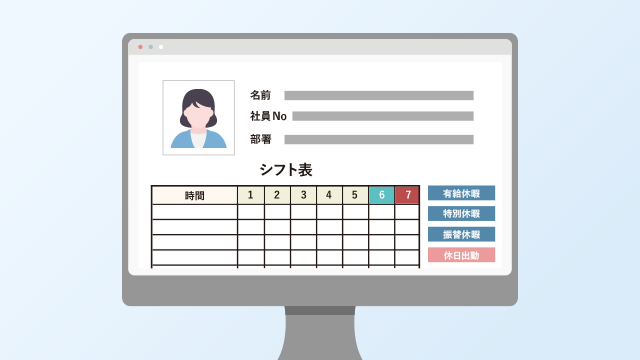Screen dimensions: 640x360
Task: Choose the 振替休暇 button
Action: point(461,234)
